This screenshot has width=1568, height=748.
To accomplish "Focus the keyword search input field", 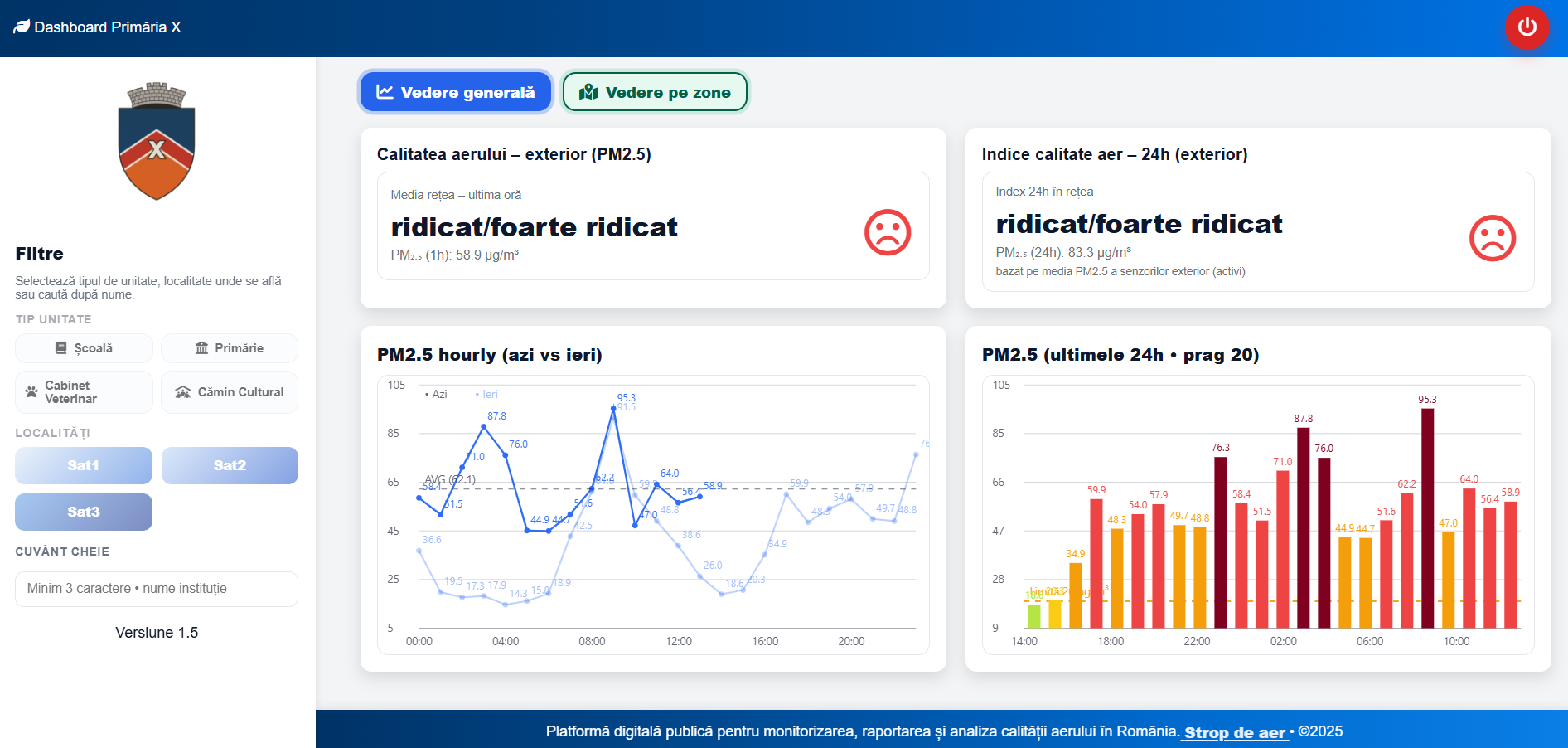I will click(x=157, y=589).
